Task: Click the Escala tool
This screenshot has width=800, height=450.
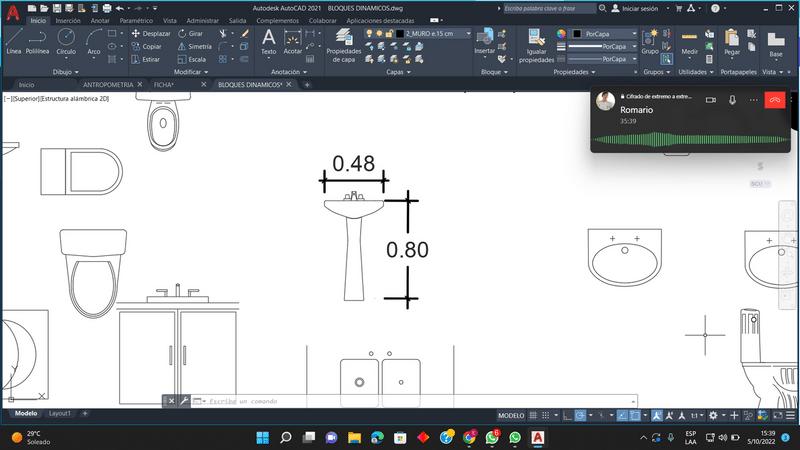Action: (192, 59)
